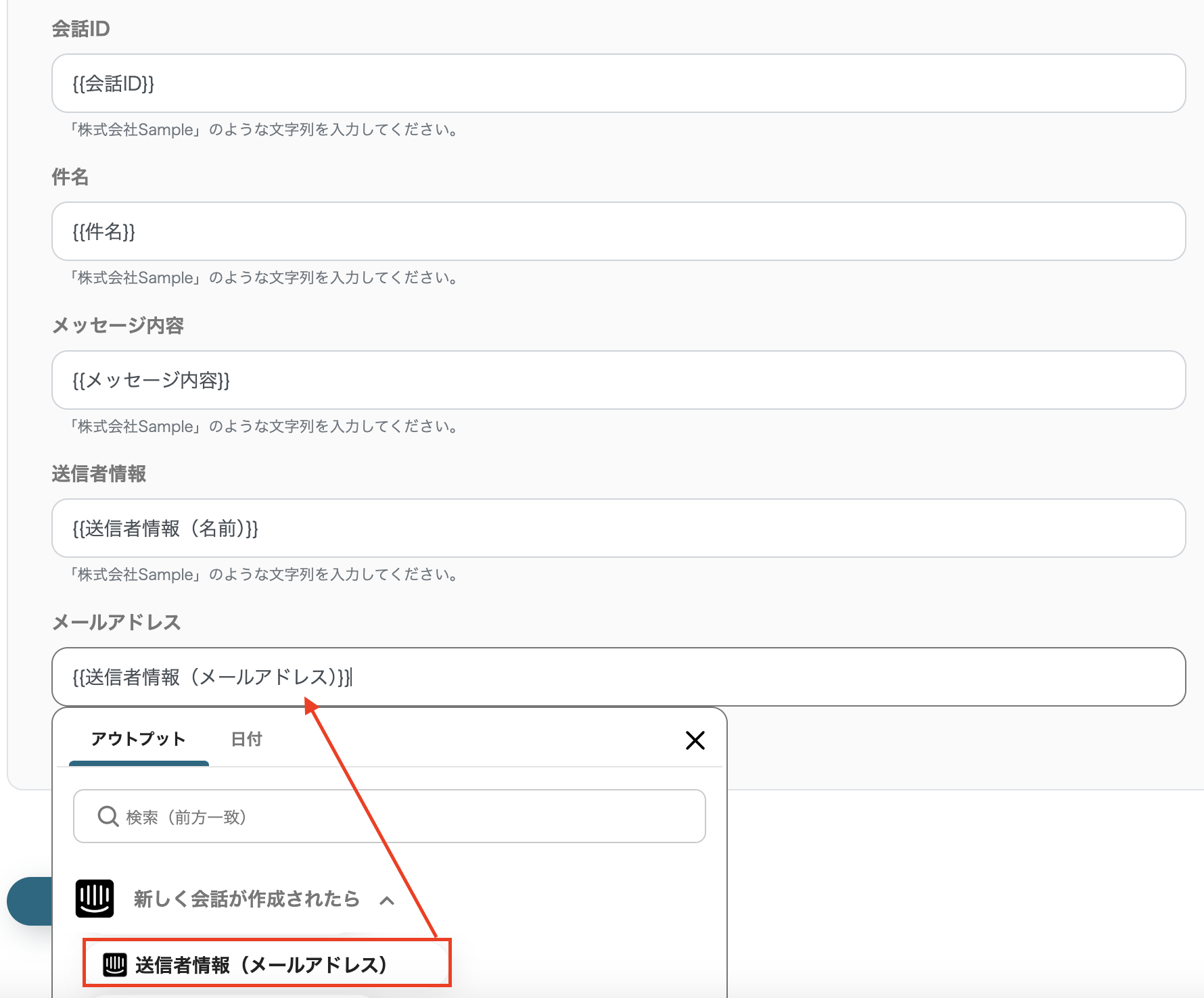Switch to the アウトプット tab
The width and height of the screenshot is (1204, 998).
point(139,739)
